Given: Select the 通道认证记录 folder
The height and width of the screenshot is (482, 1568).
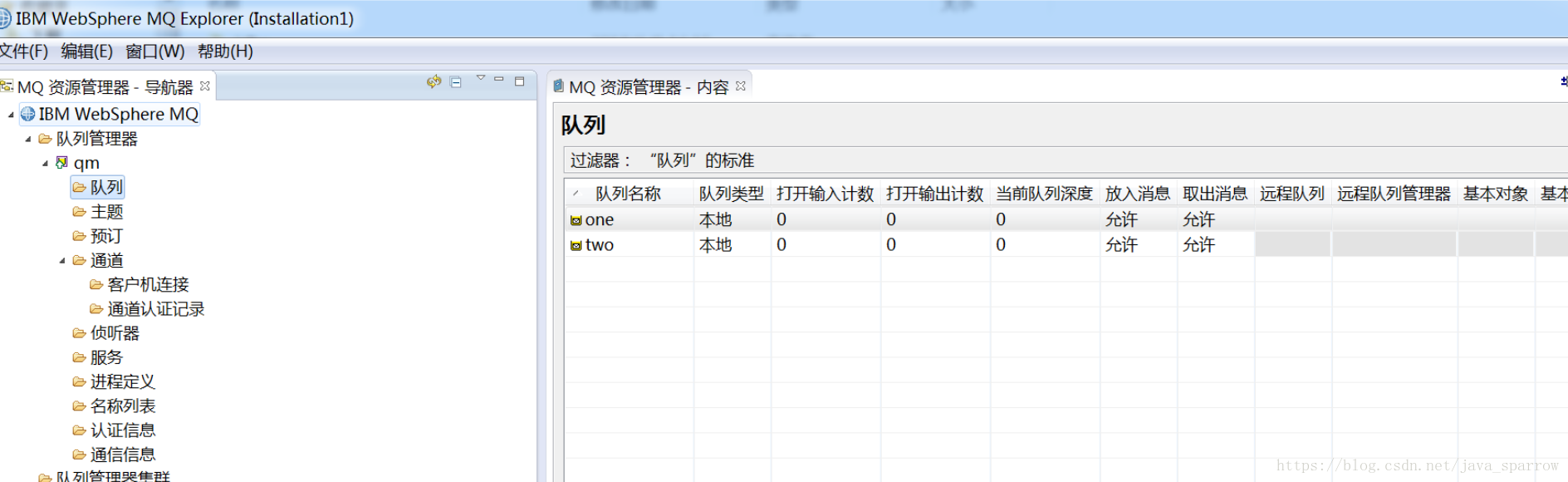Looking at the screenshot, I should coord(156,309).
